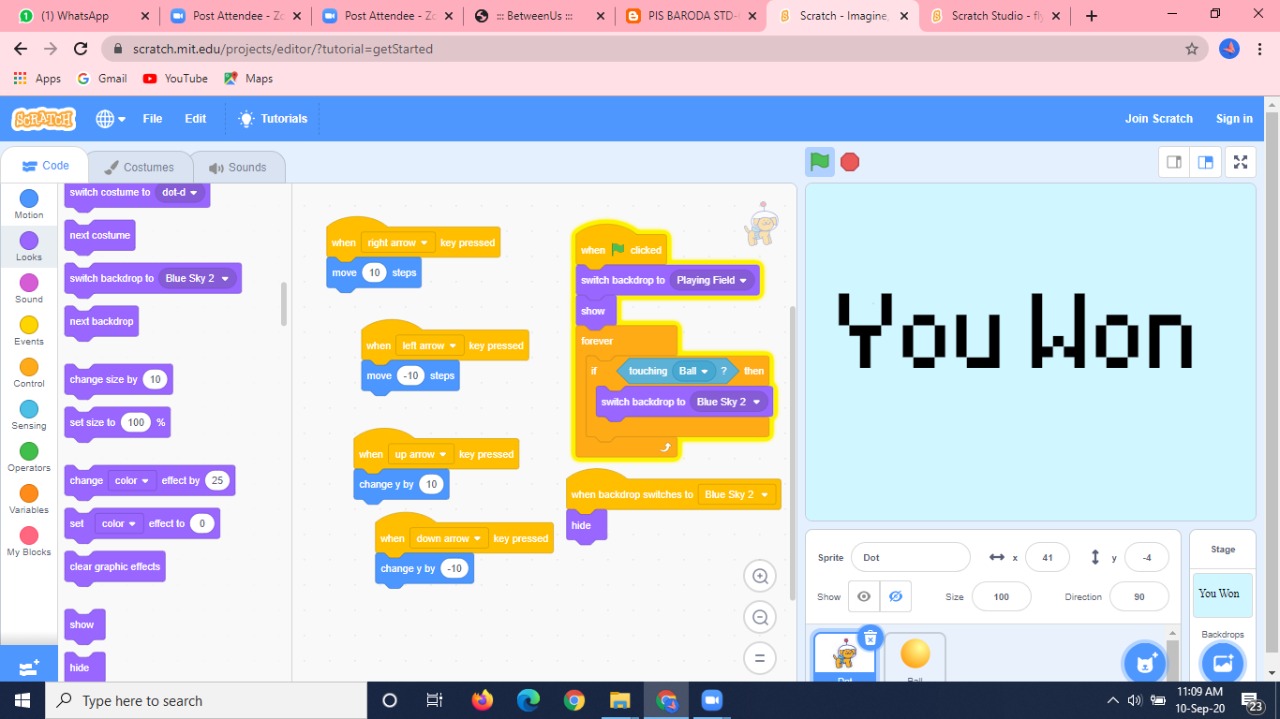1280x719 pixels.
Task: Open the Choose a Backdrop button
Action: (x=1222, y=662)
